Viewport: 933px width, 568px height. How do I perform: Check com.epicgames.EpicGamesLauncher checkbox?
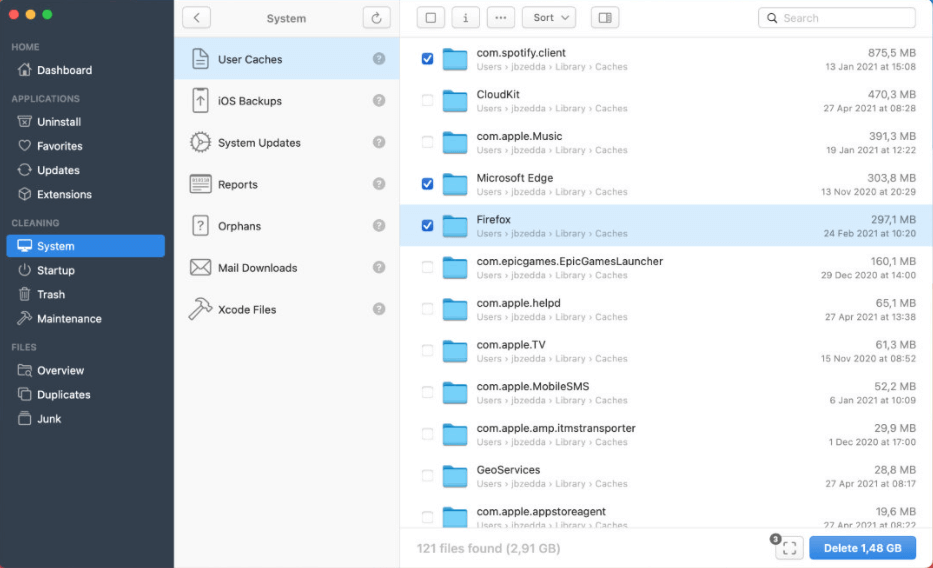pyautogui.click(x=427, y=266)
